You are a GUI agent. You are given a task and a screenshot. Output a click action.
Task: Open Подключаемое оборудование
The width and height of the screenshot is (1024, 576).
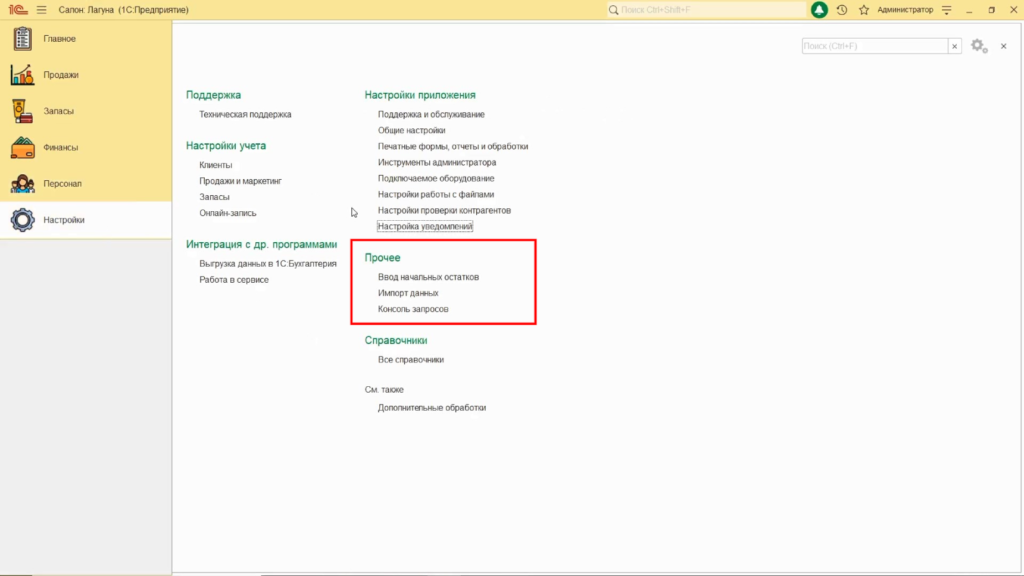(436, 178)
